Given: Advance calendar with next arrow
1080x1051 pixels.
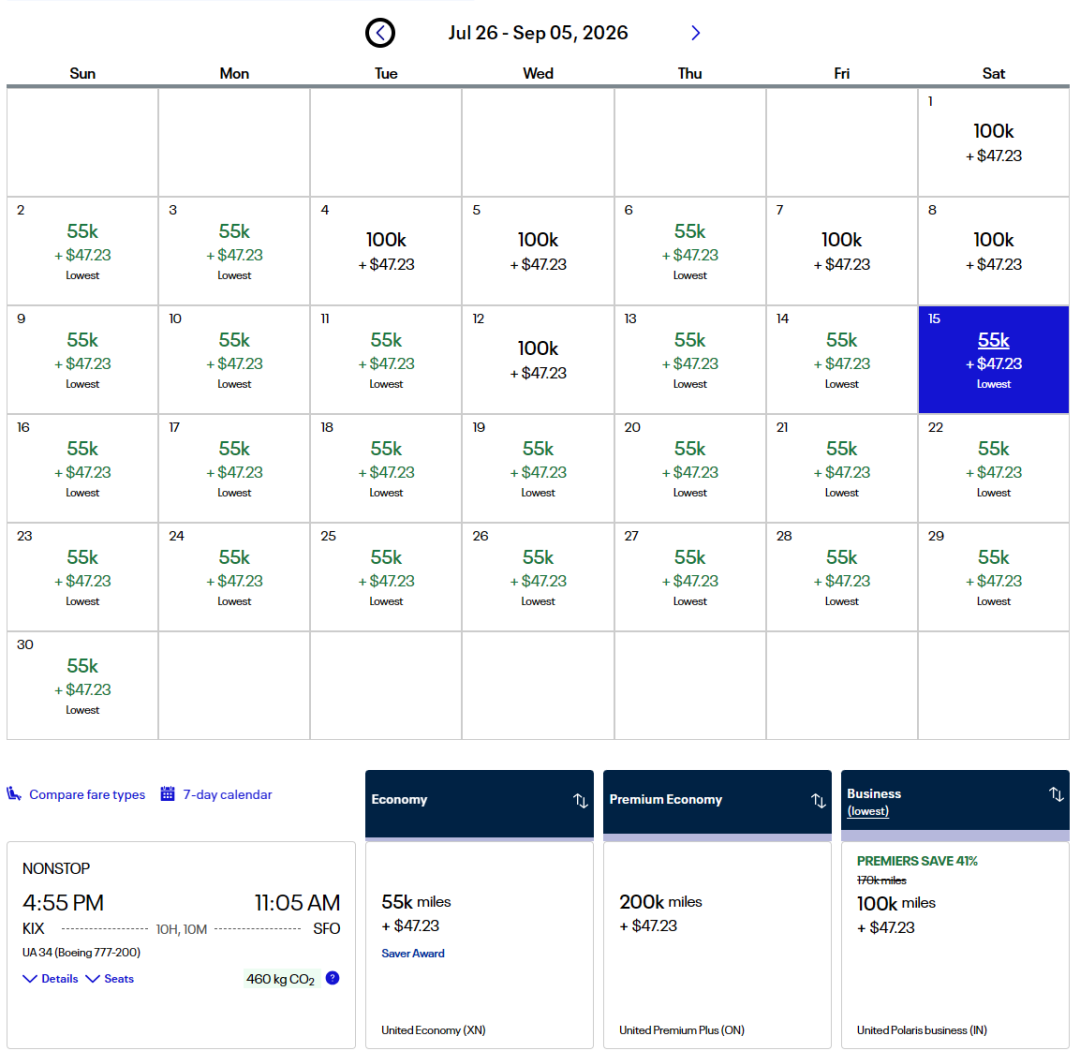Looking at the screenshot, I should tap(696, 33).
